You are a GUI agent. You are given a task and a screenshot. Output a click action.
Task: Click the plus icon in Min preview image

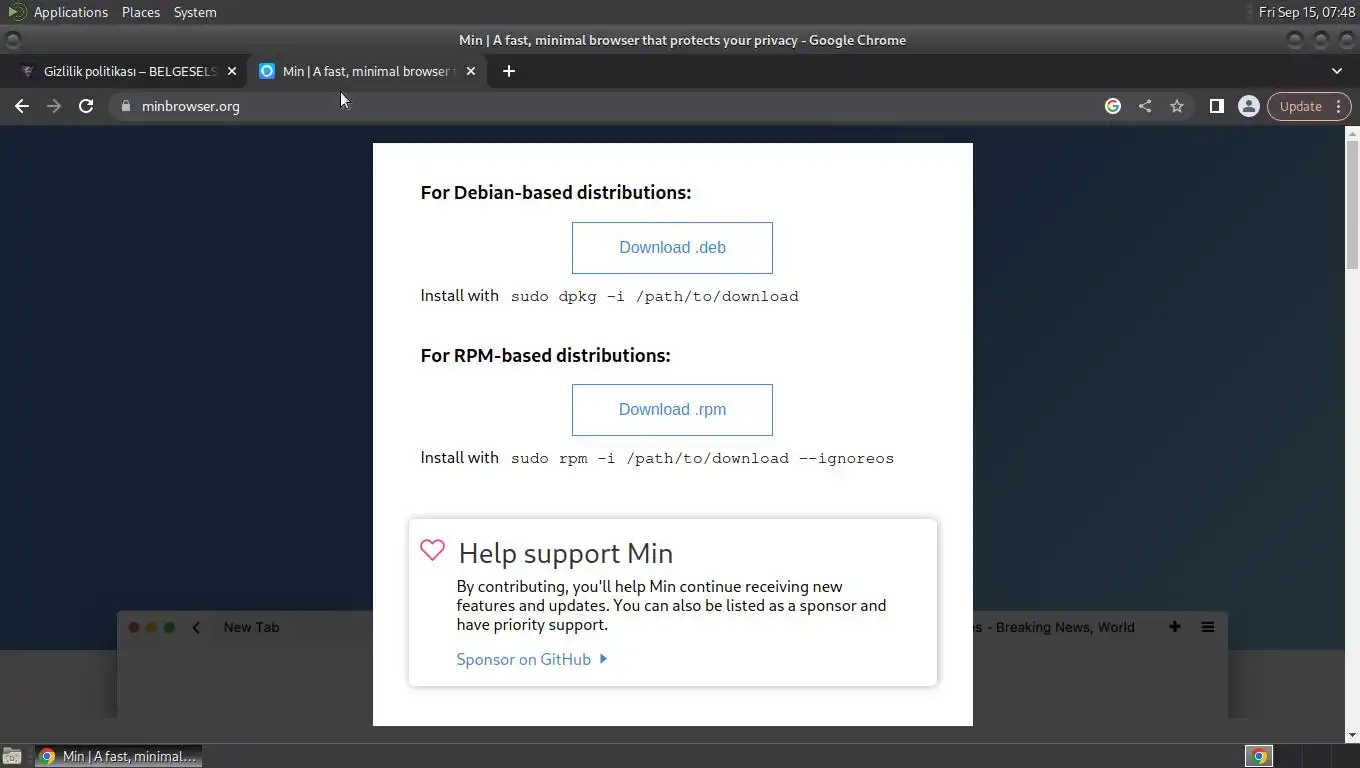point(1175,626)
